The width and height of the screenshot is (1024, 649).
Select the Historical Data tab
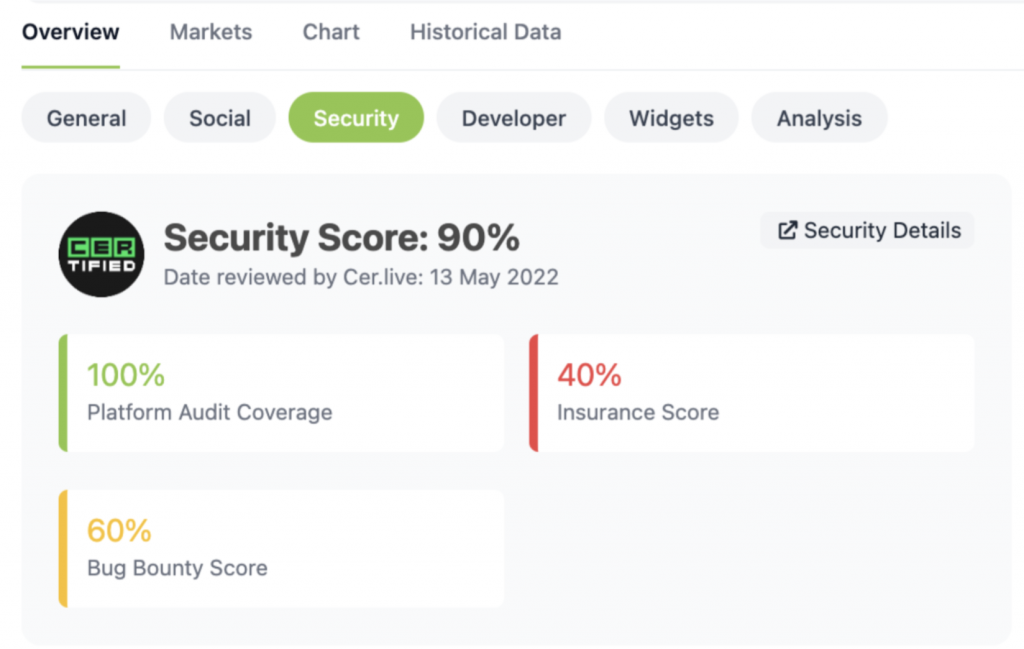(486, 32)
